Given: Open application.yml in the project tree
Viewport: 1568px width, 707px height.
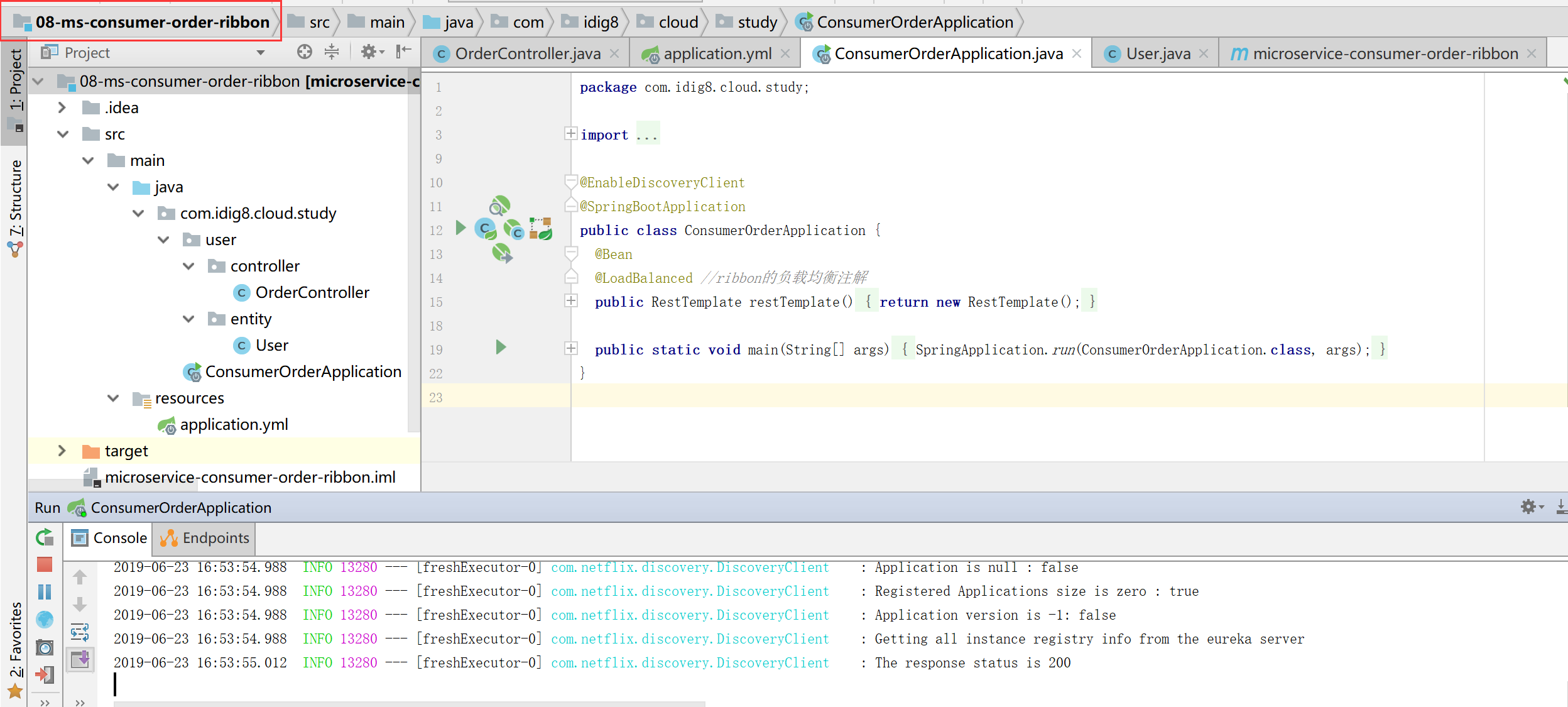Looking at the screenshot, I should [233, 425].
